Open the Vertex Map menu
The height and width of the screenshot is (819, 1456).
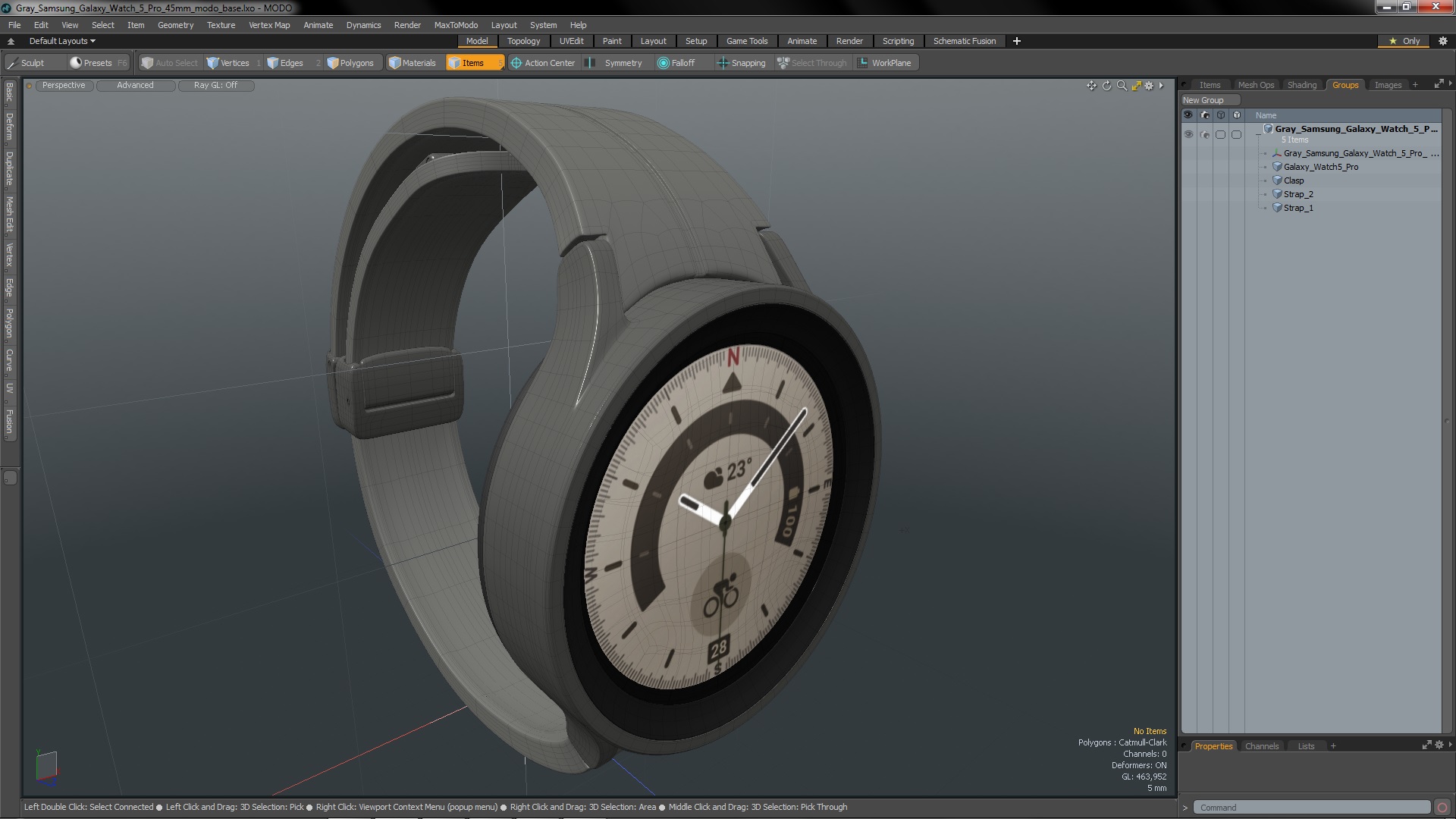point(269,25)
